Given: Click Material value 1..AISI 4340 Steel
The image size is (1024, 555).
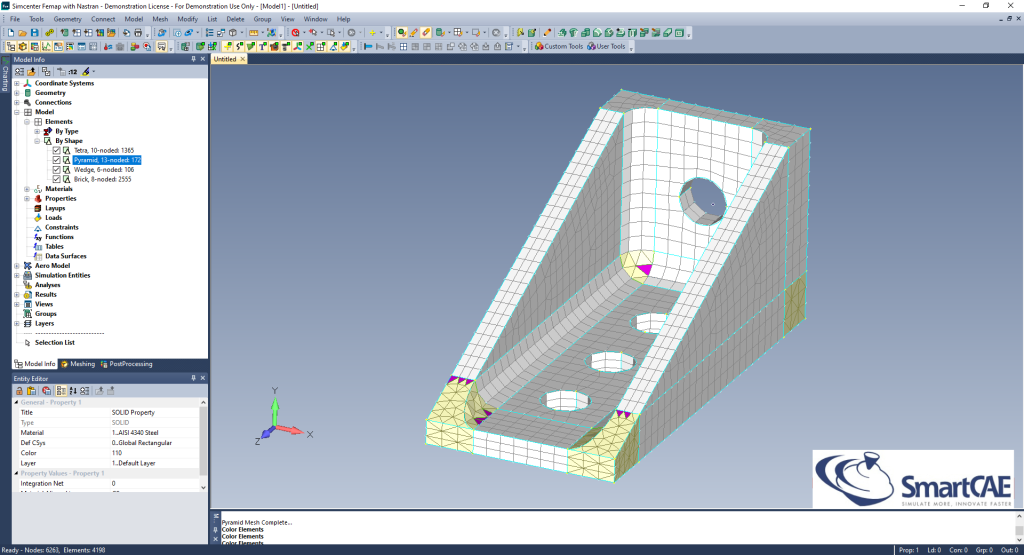Looking at the screenshot, I should point(154,432).
